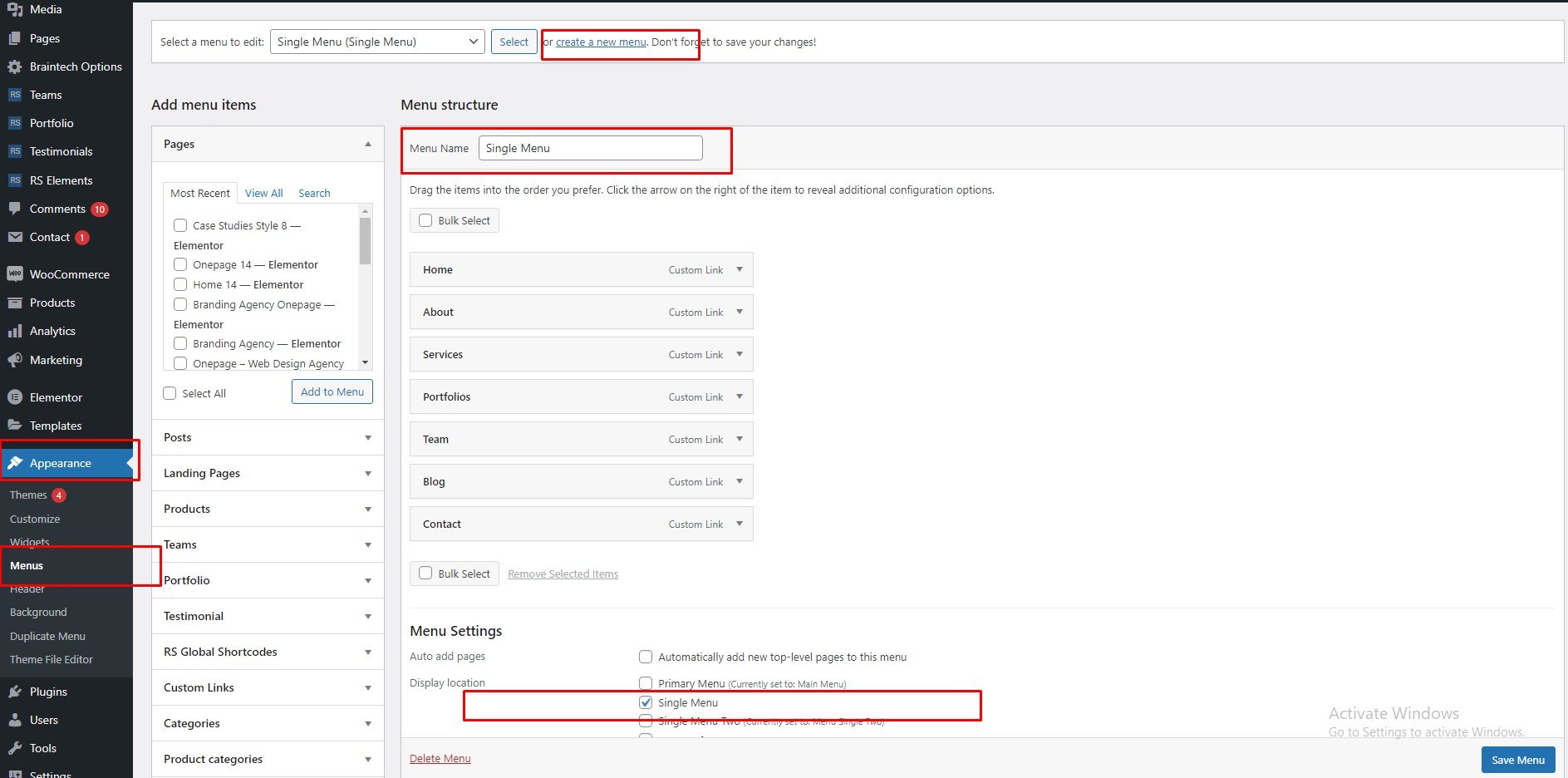Image resolution: width=1568 pixels, height=778 pixels.
Task: Click the Delete Menu link
Action: [440, 758]
